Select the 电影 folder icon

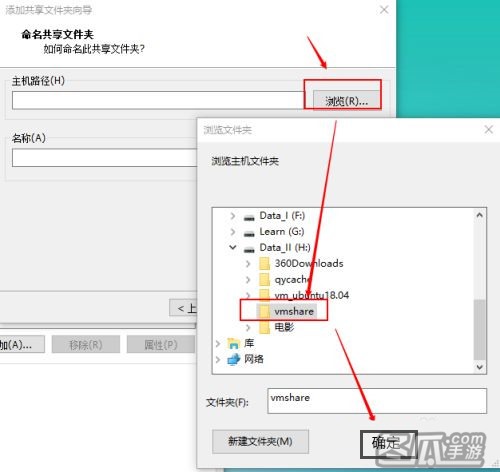click(264, 327)
